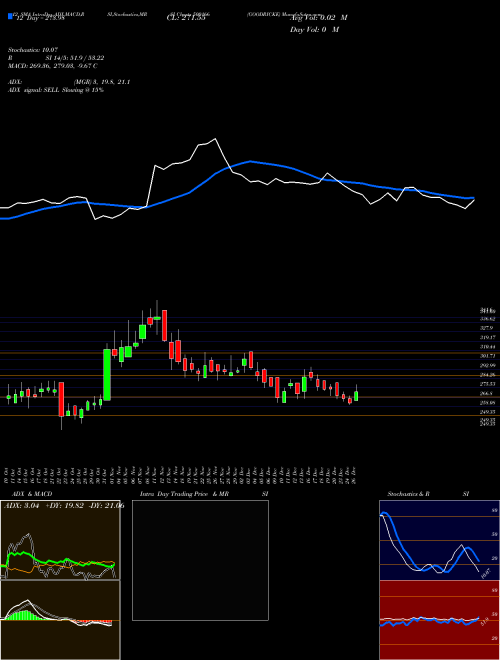This screenshot has height=660, width=500.
Task: Click the 301.71 price axis label
Action: (487, 356)
